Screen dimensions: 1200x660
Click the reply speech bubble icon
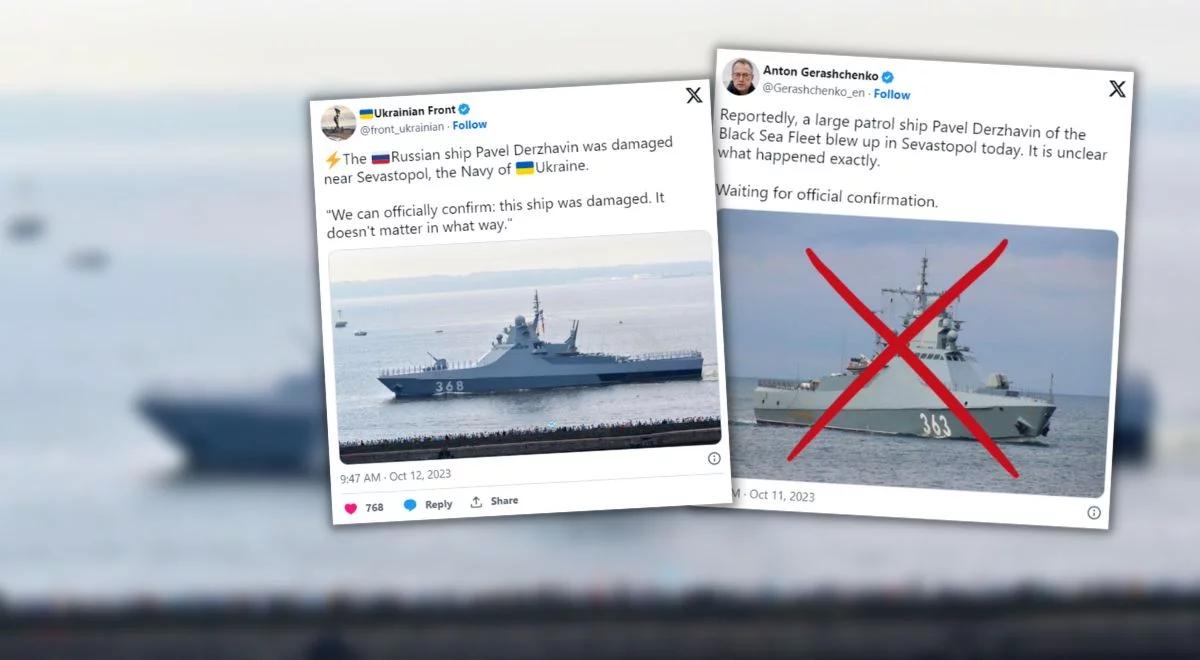coord(410,505)
